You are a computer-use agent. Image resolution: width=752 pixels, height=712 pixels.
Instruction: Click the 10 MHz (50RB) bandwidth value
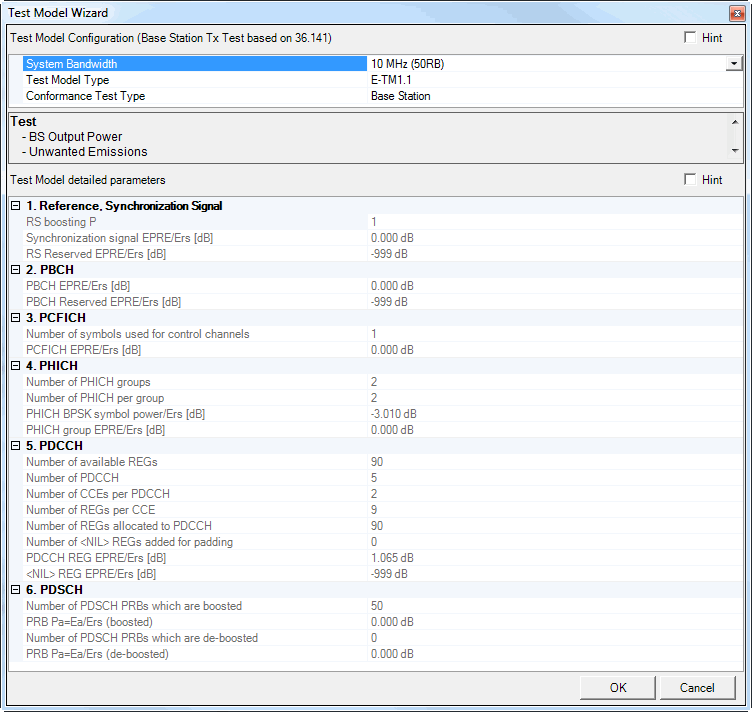[407, 64]
